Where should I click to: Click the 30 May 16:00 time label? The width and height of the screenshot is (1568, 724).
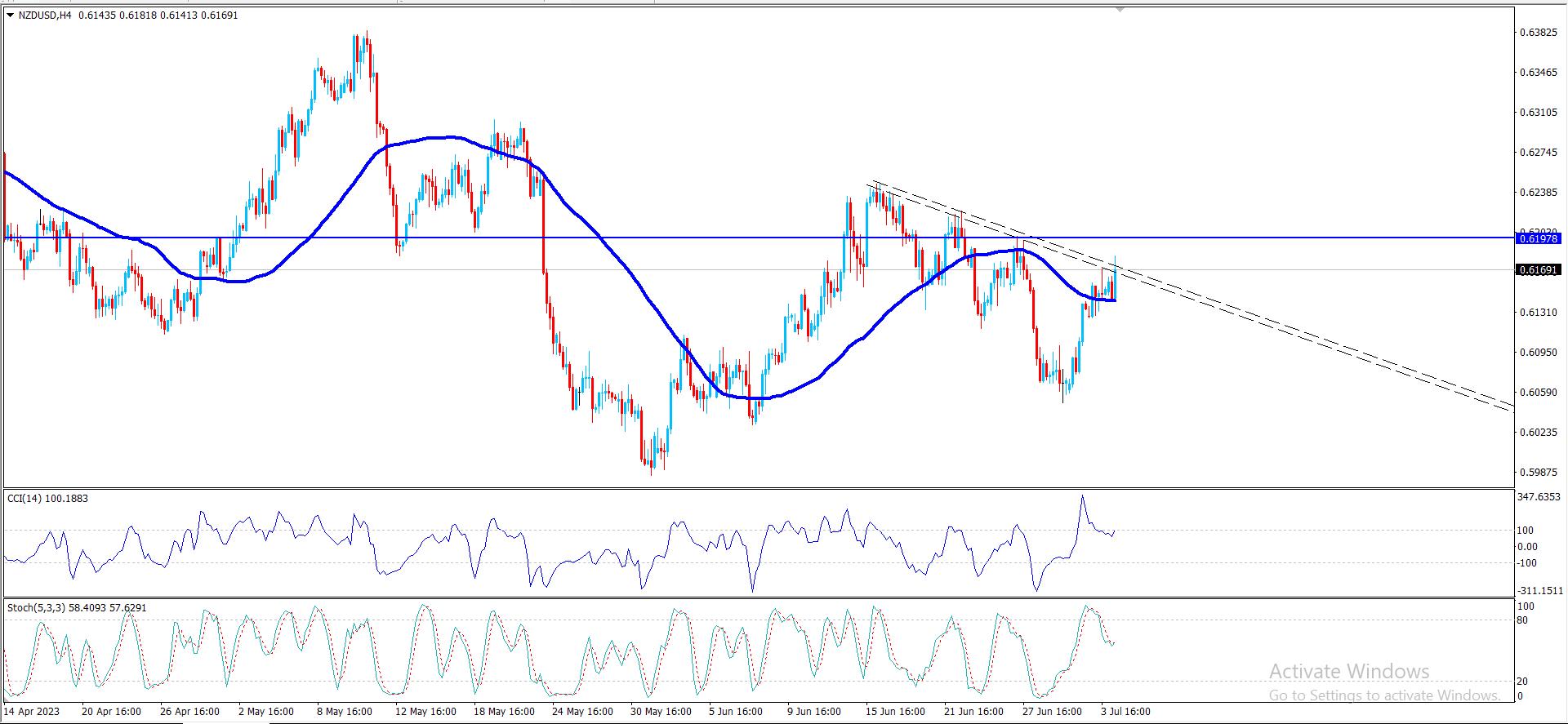tap(661, 711)
